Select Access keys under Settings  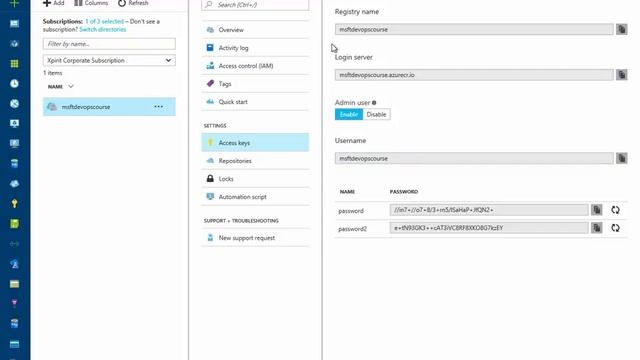pyautogui.click(x=255, y=142)
